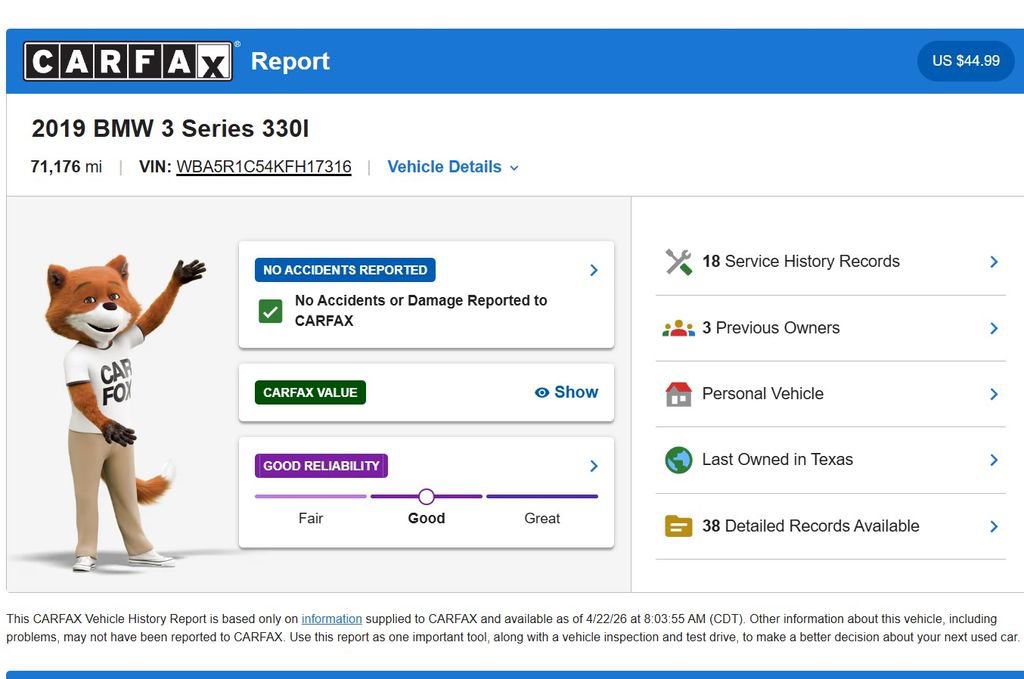Screen dimensions: 1024x679
Task: Click the 'Great' reliability label
Action: (x=542, y=518)
